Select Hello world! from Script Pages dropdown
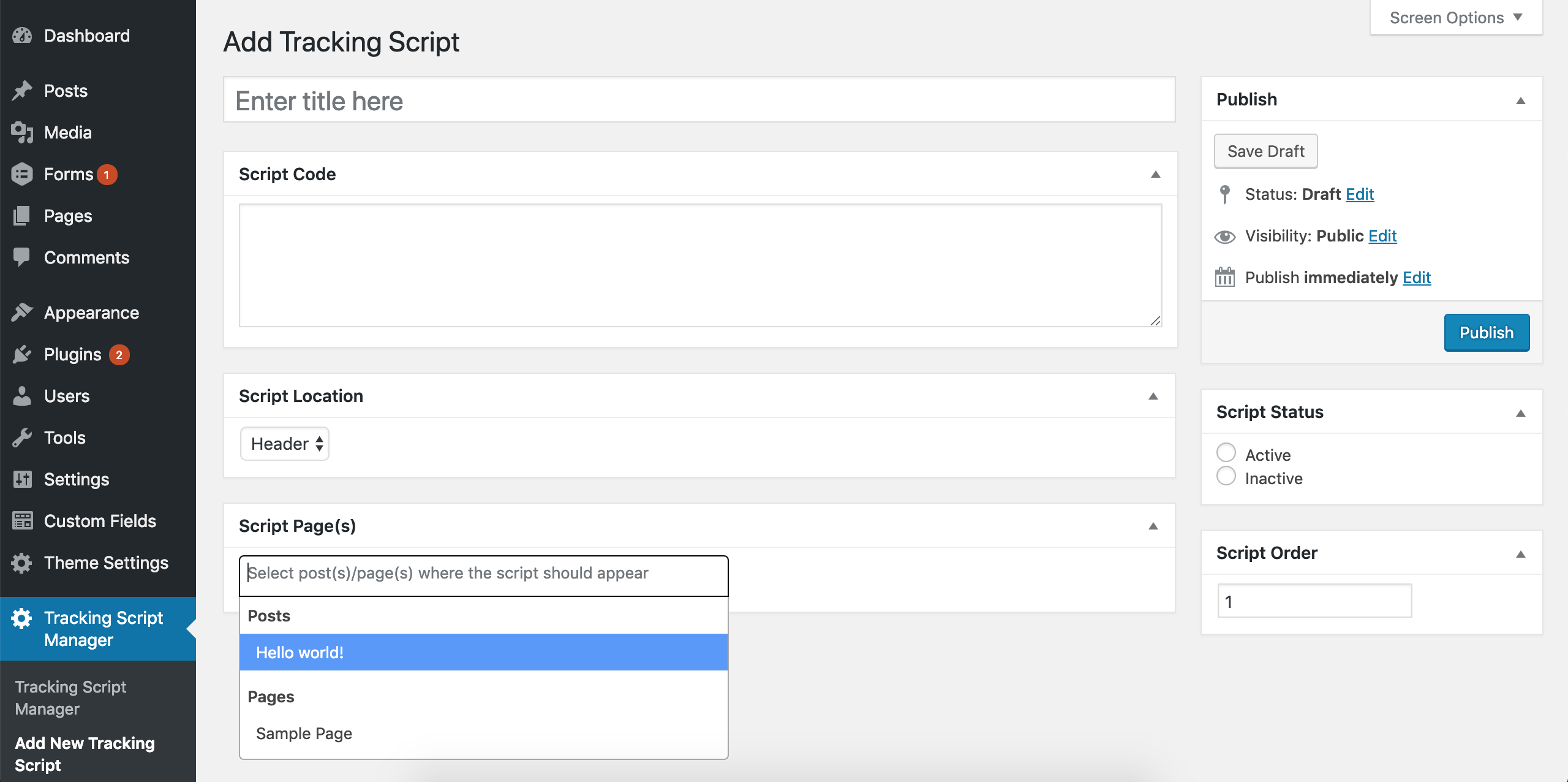 (x=484, y=652)
